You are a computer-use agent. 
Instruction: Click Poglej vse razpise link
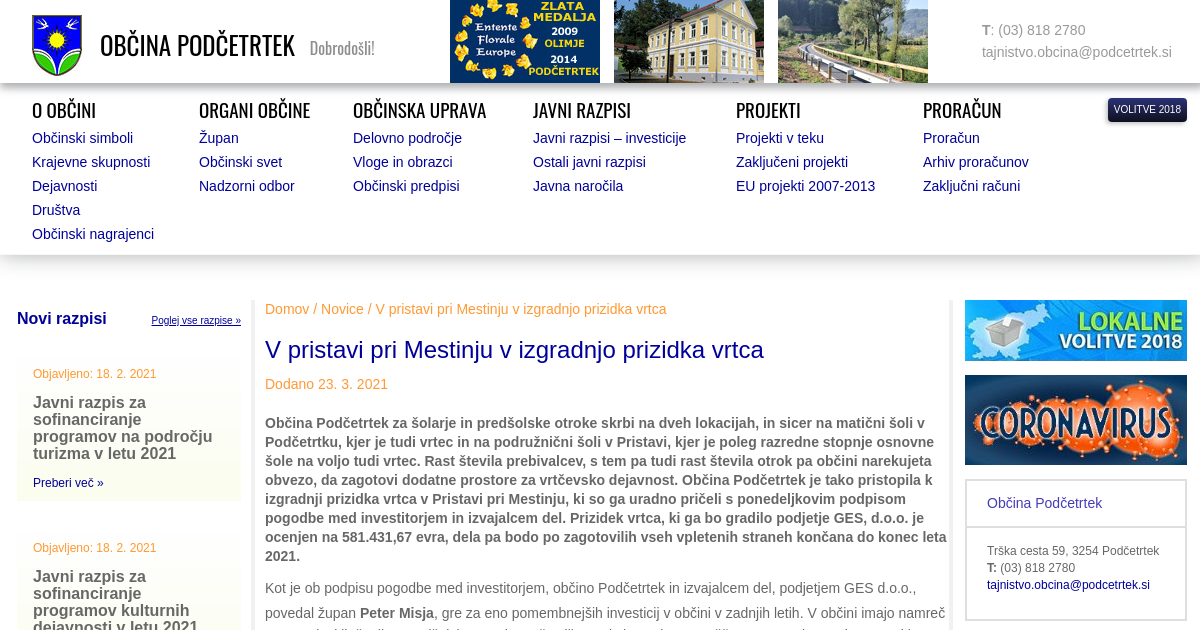196,321
